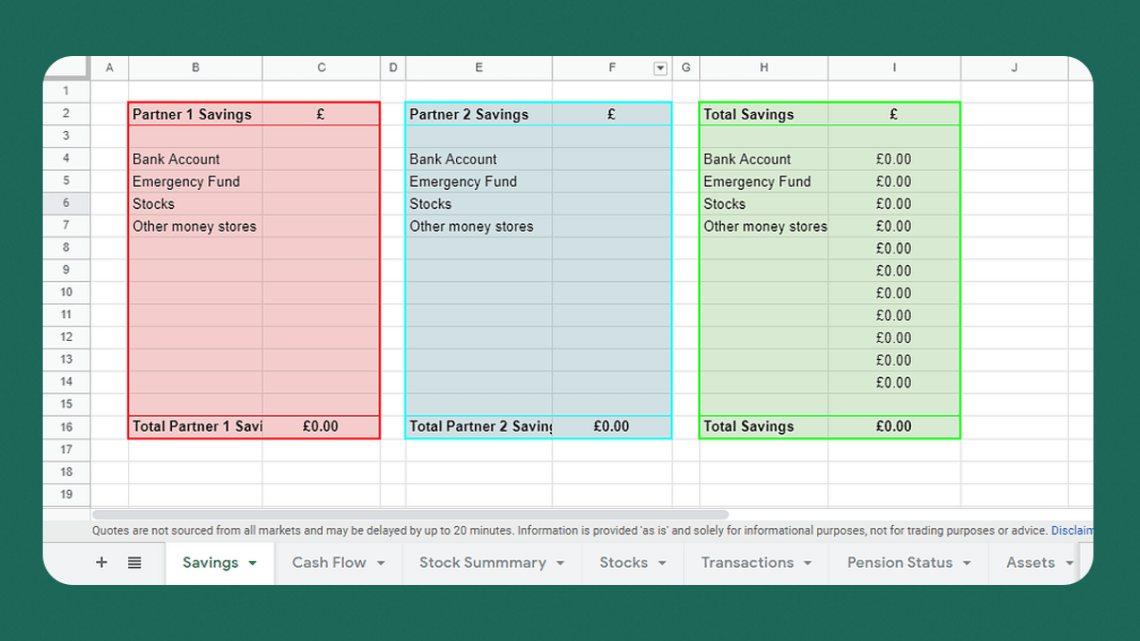Select Partner 1 'Other money stores' cell
1140x641 pixels.
click(196, 227)
